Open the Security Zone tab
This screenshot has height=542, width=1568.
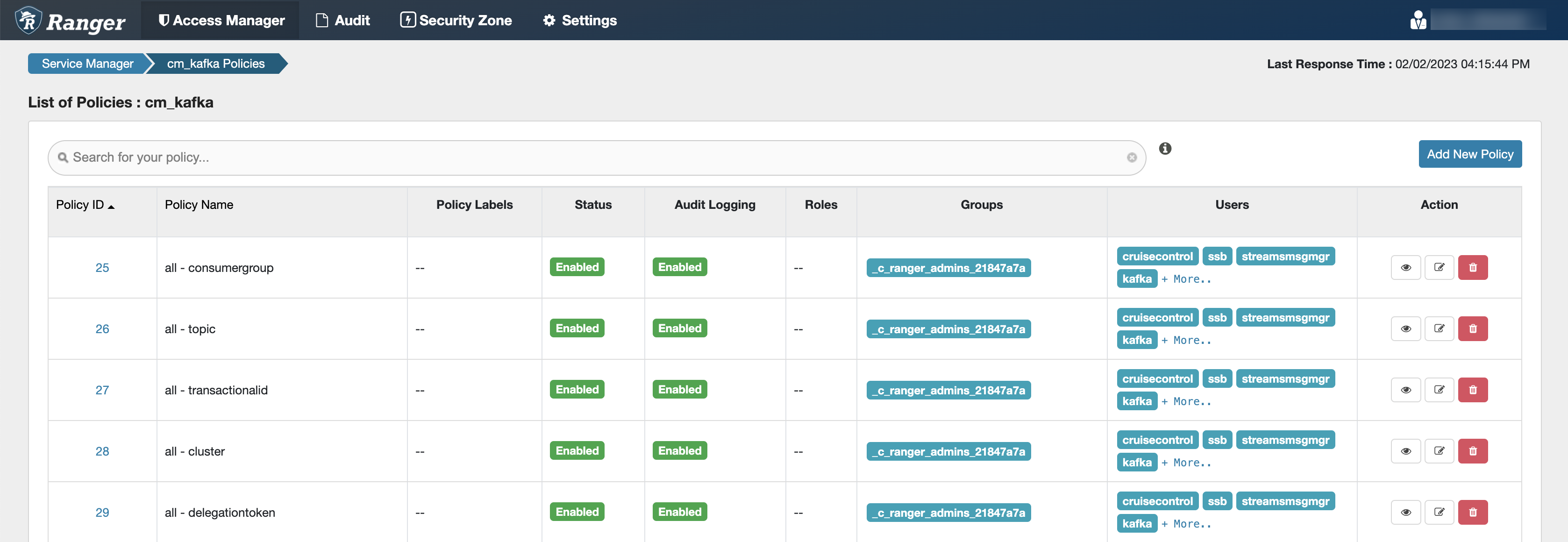pyautogui.click(x=456, y=21)
